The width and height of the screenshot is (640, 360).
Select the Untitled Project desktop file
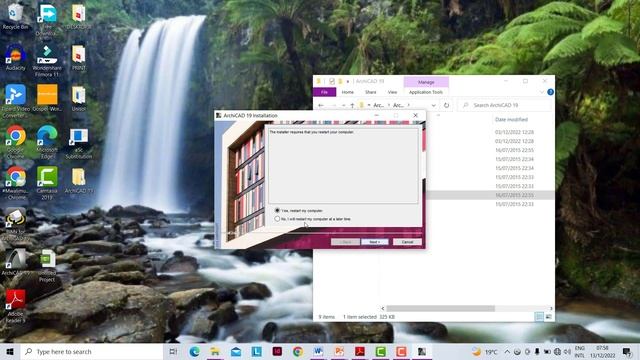tap(47, 265)
